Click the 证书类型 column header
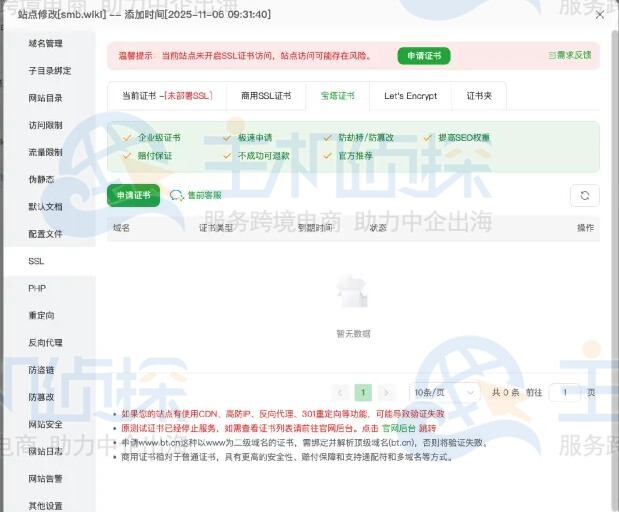This screenshot has width=619, height=512. point(216,228)
